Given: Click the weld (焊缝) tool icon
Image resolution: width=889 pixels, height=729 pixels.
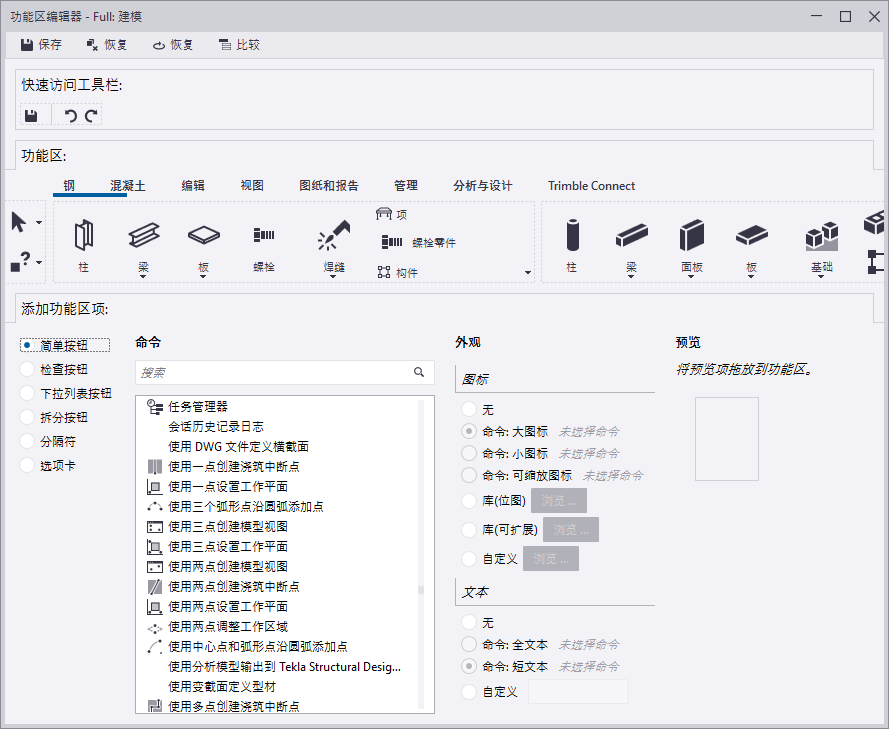Looking at the screenshot, I should 333,236.
